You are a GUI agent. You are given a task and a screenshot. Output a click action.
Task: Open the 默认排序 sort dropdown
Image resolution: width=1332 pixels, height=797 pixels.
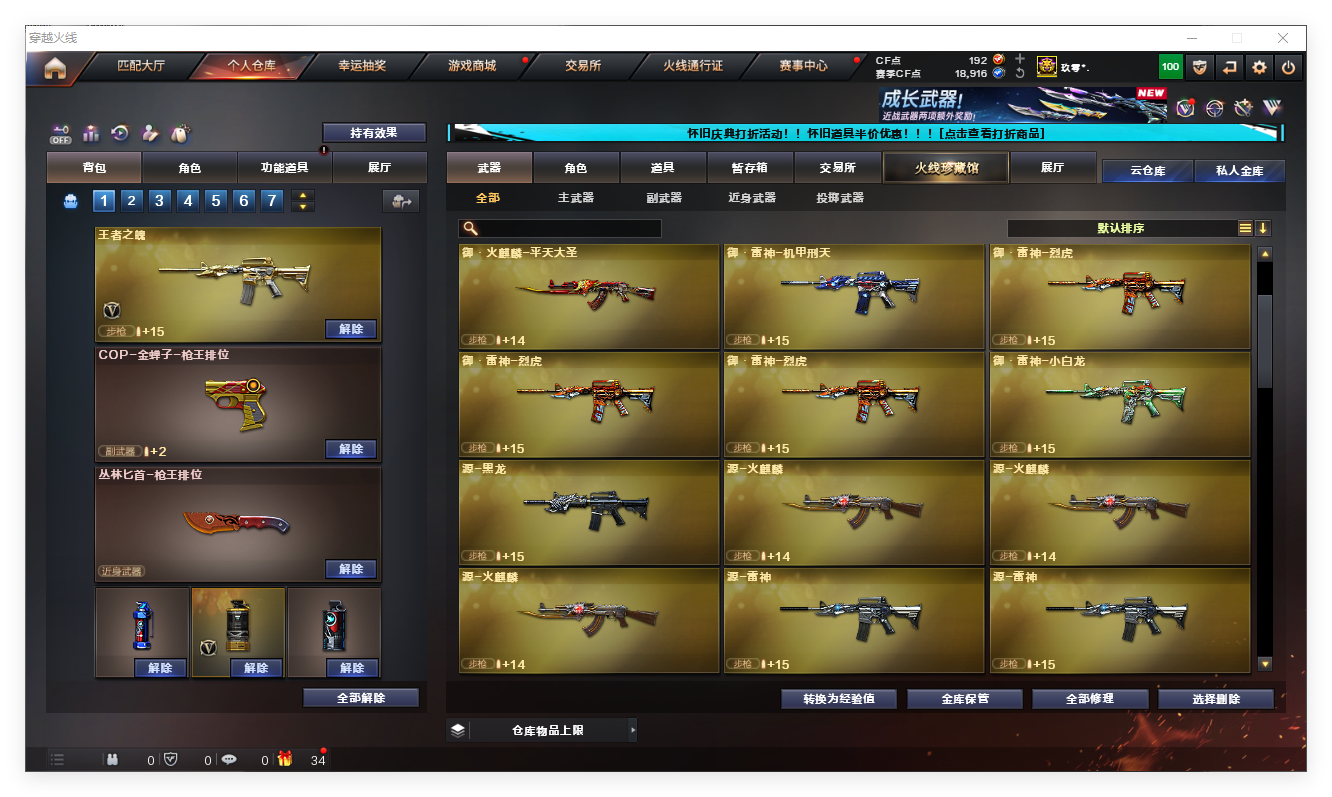pyautogui.click(x=1120, y=228)
